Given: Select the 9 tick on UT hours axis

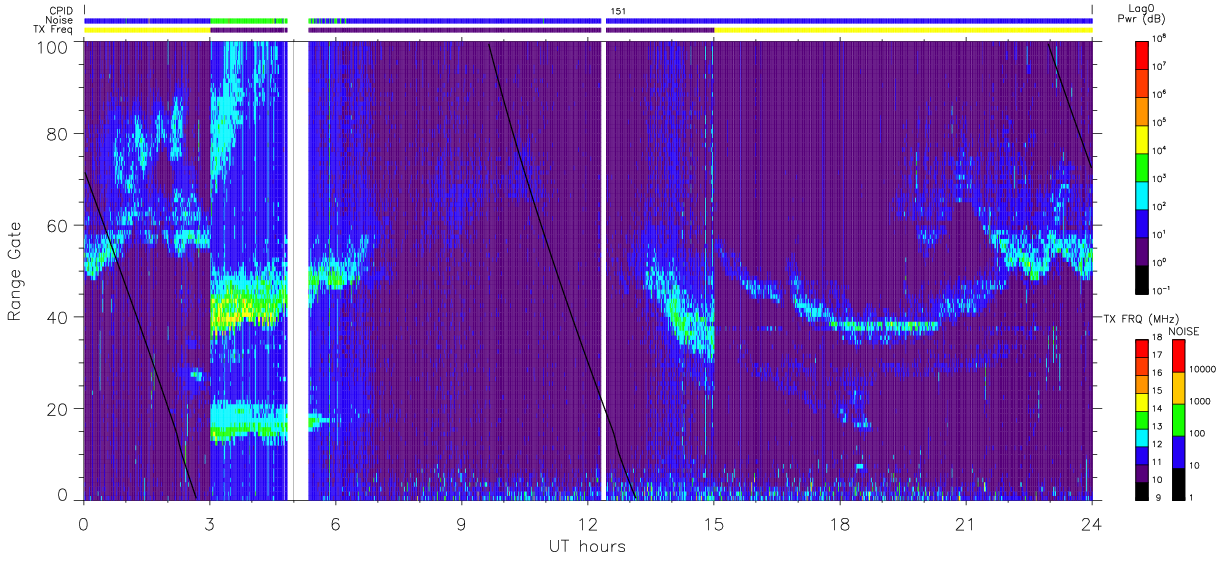Looking at the screenshot, I should pos(462,524).
